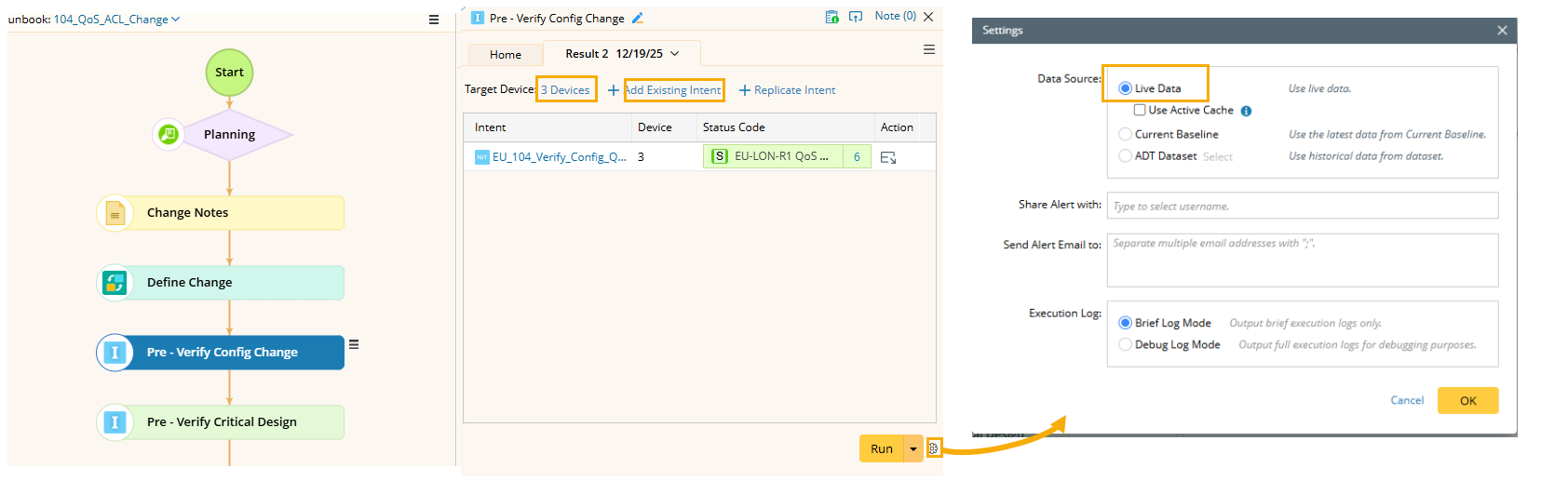Click the pencil icon to rename the node

pos(638,18)
